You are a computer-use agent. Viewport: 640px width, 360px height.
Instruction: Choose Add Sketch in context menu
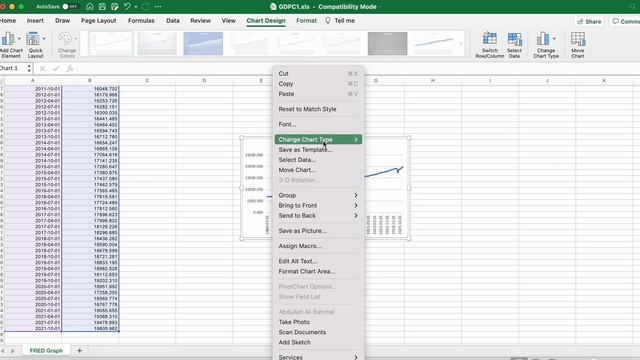tap(318, 342)
